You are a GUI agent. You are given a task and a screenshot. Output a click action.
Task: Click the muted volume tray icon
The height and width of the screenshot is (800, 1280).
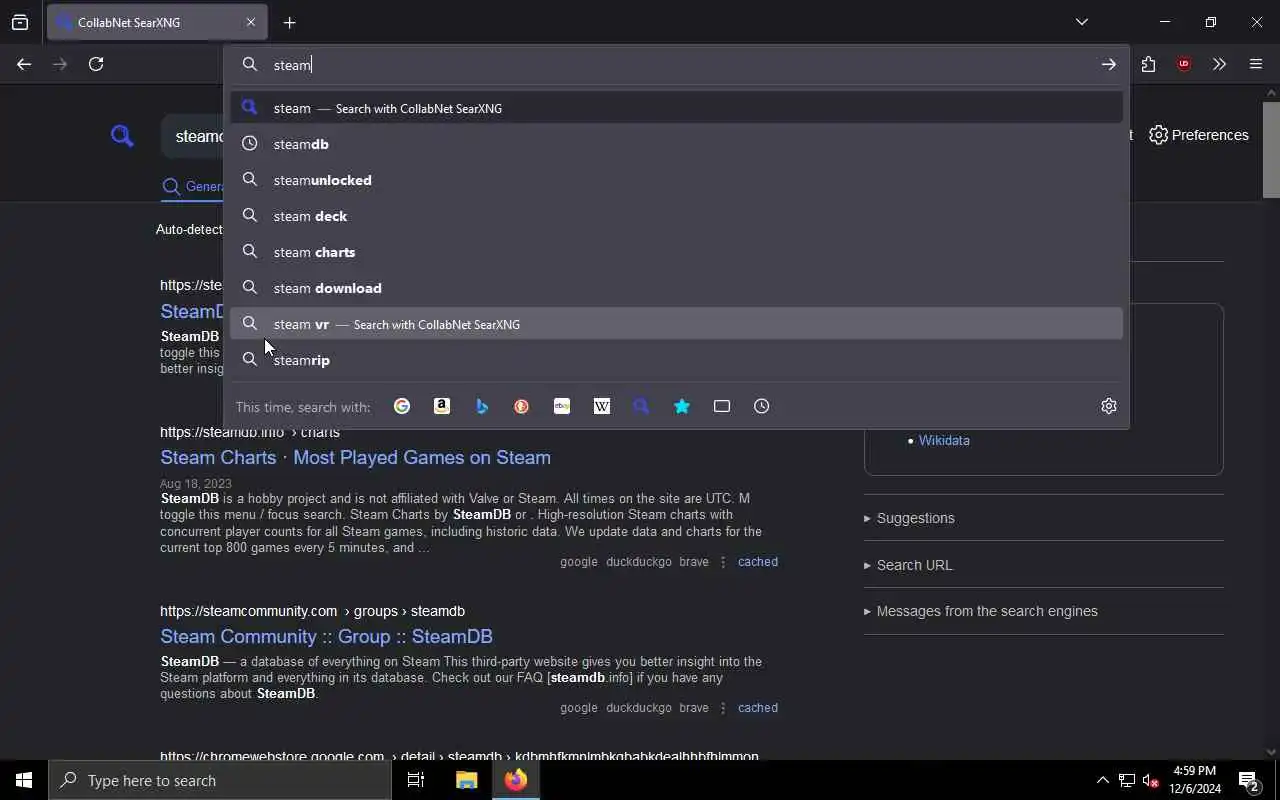[x=1150, y=780]
